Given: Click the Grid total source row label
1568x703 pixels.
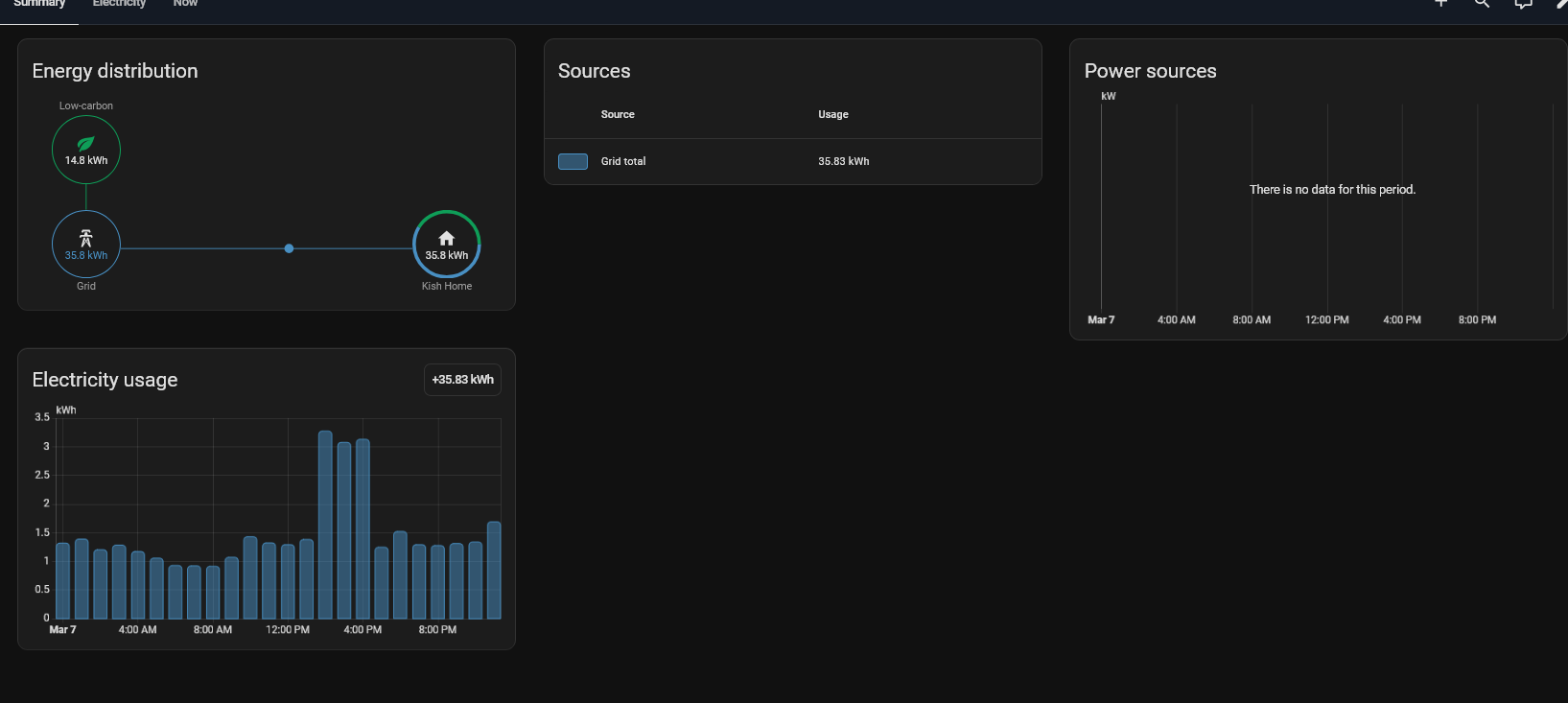Looking at the screenshot, I should (x=623, y=161).
